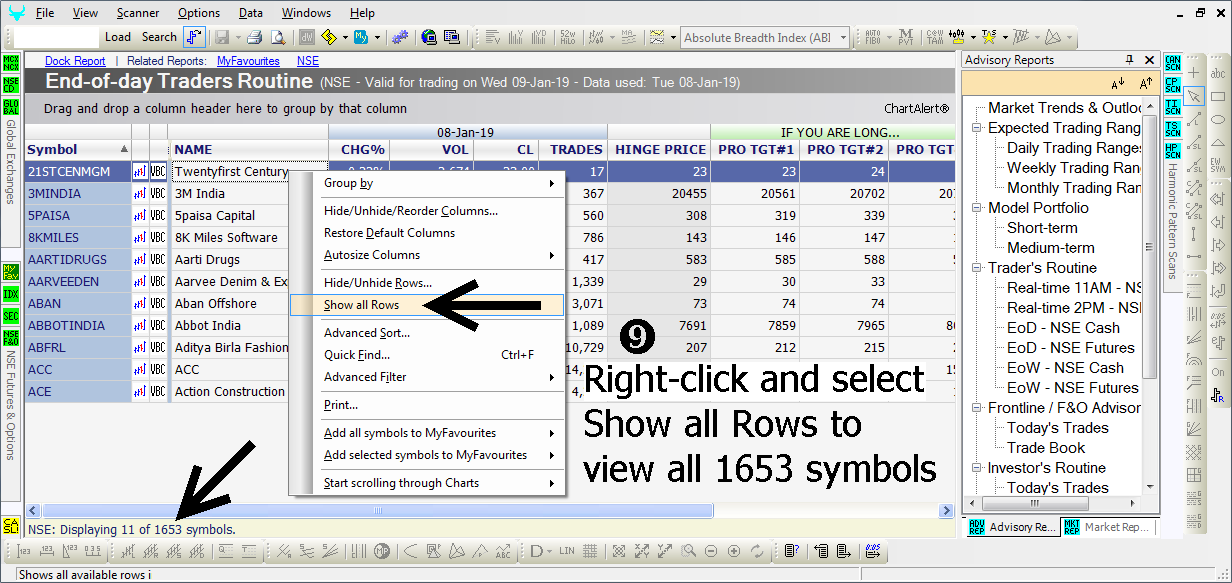This screenshot has width=1232, height=583.
Task: Click the HP SCN harmonic pattern scan icon
Action: (1173, 150)
